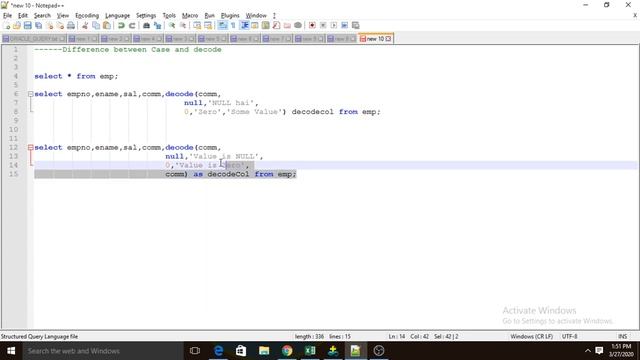Open the View menu
The width and height of the screenshot is (640, 360).
(x=62, y=16)
